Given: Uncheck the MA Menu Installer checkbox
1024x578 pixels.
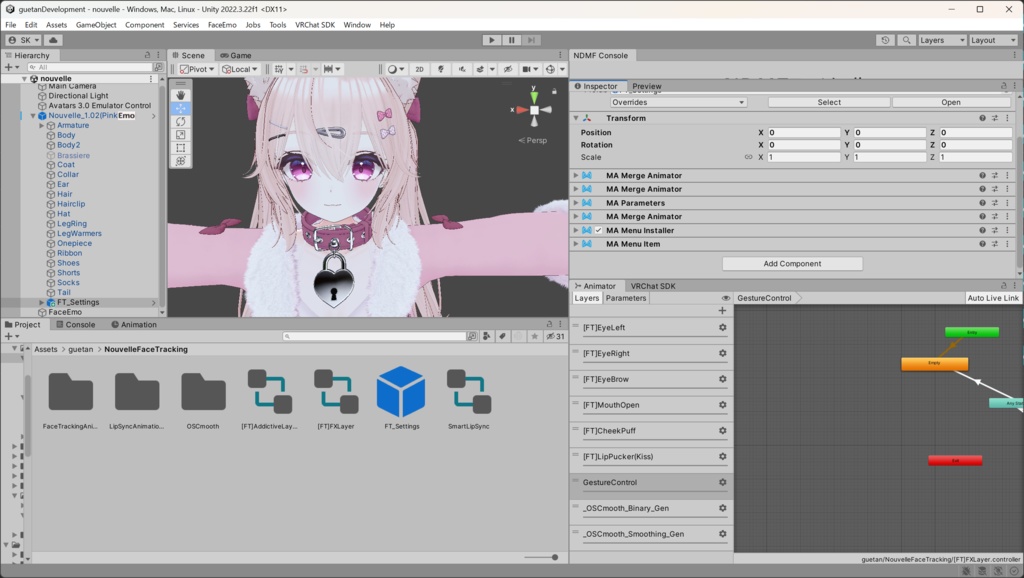Looking at the screenshot, I should (x=599, y=229).
